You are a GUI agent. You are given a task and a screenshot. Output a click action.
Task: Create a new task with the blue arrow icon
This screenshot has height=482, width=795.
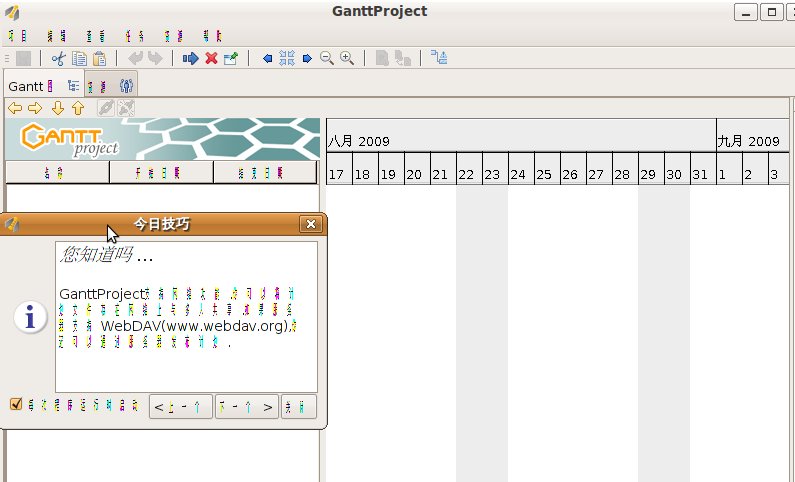[x=190, y=58]
